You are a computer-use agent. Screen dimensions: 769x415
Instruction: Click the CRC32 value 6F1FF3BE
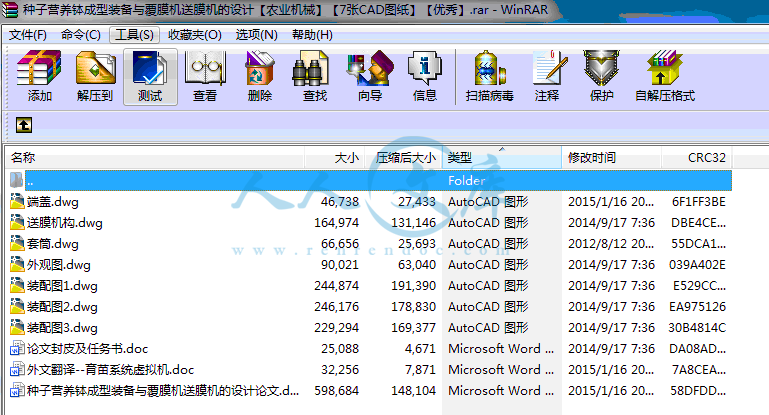click(x=699, y=202)
